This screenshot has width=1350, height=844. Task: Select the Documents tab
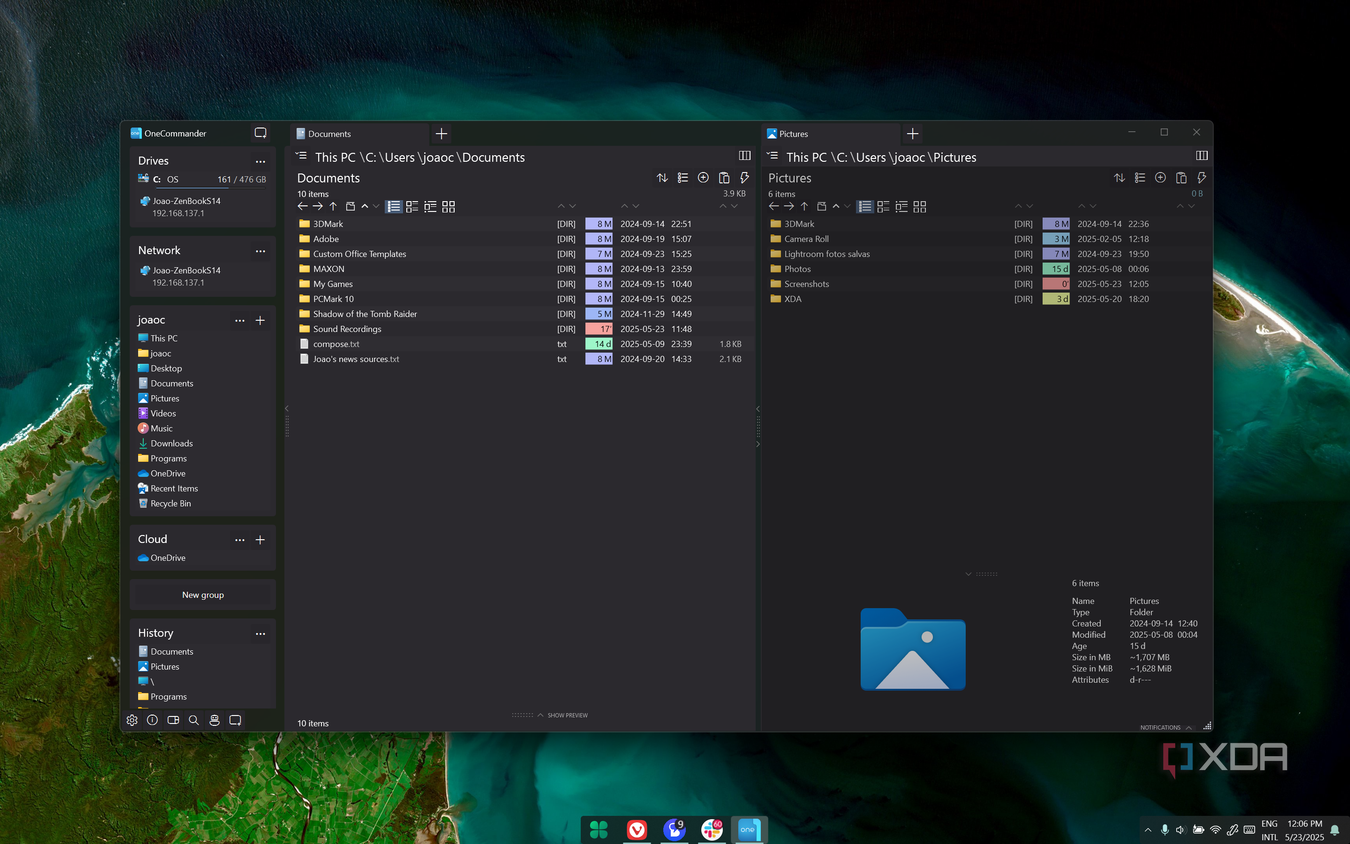(359, 133)
